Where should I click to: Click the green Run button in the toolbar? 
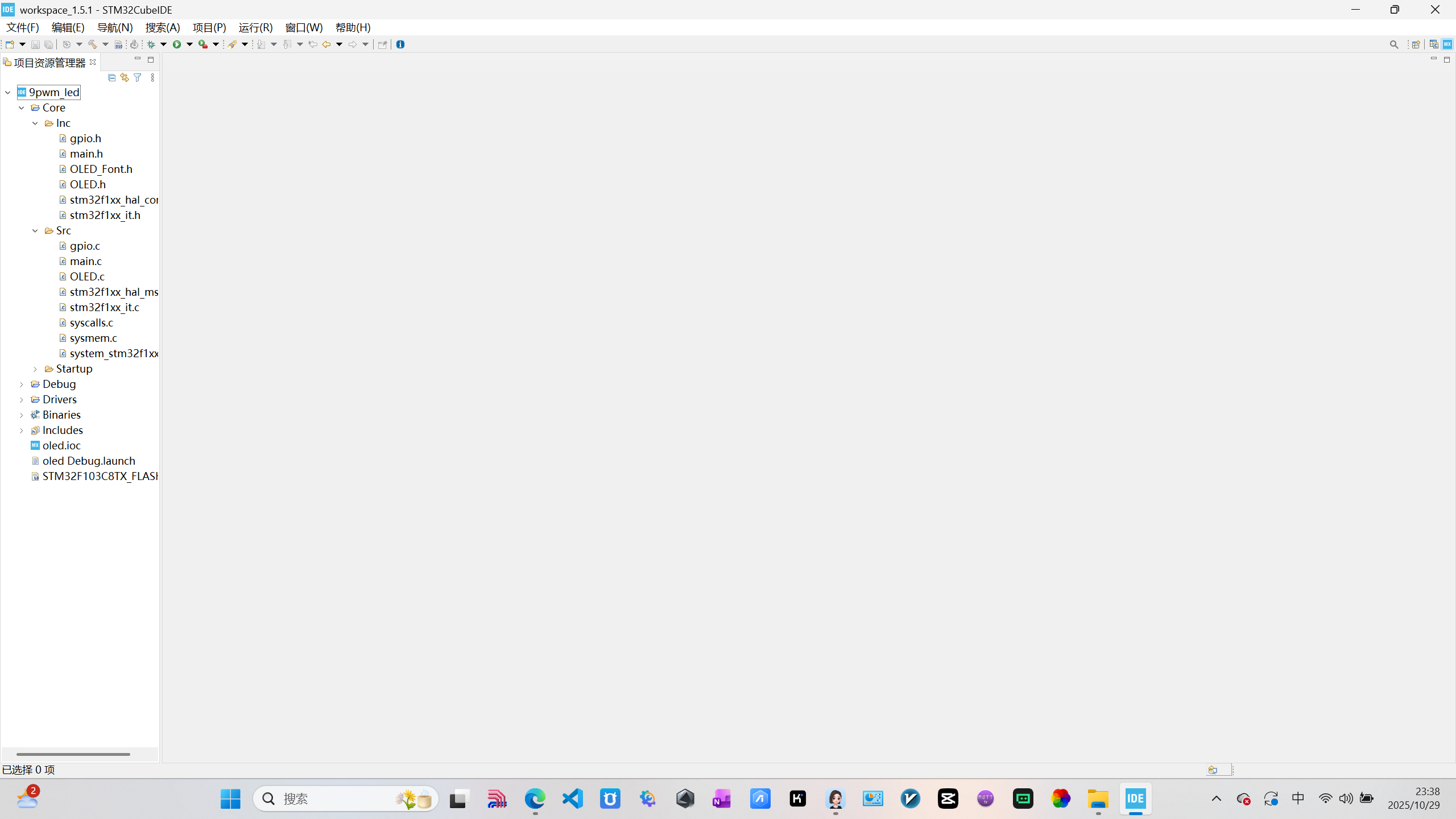click(177, 44)
